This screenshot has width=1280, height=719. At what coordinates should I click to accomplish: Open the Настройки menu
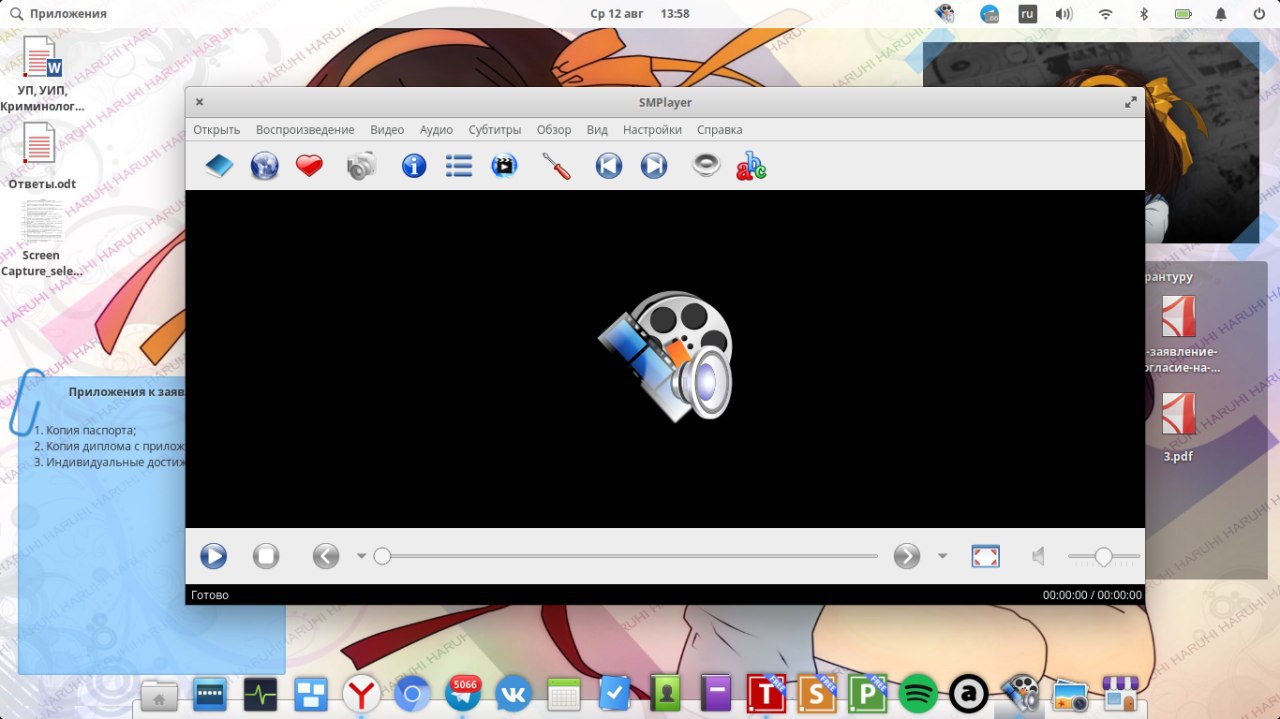coord(652,130)
